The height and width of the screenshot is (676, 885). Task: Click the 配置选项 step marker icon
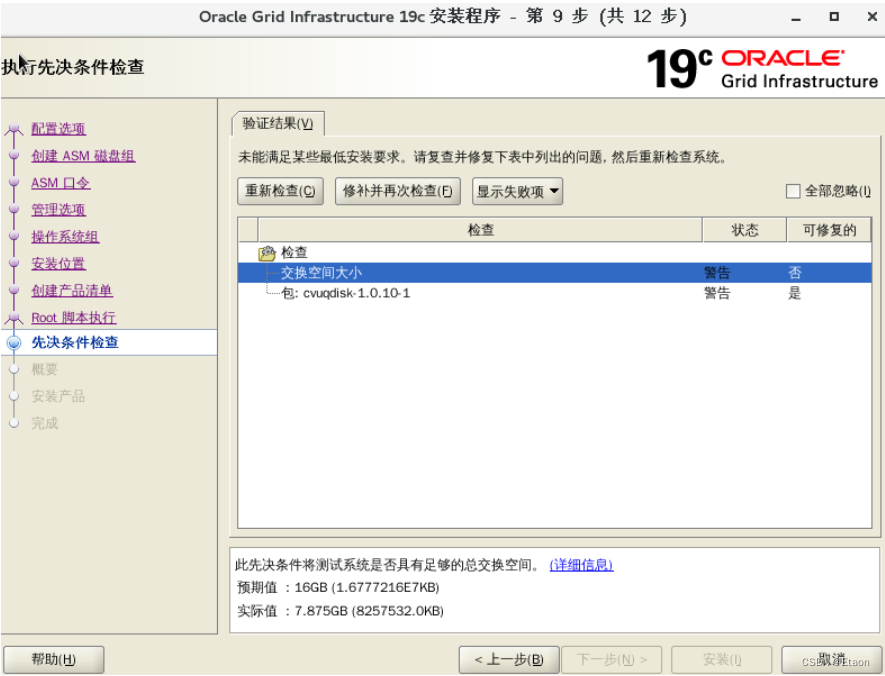pos(14,129)
